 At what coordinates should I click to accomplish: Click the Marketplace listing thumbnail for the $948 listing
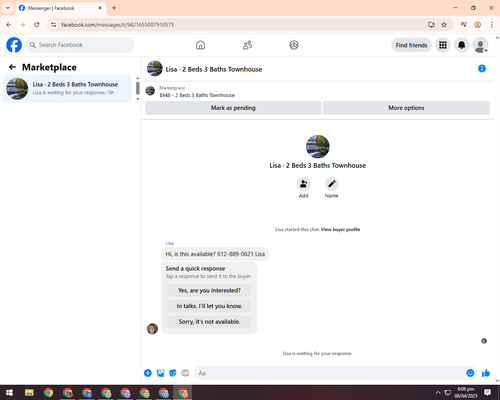click(x=150, y=91)
